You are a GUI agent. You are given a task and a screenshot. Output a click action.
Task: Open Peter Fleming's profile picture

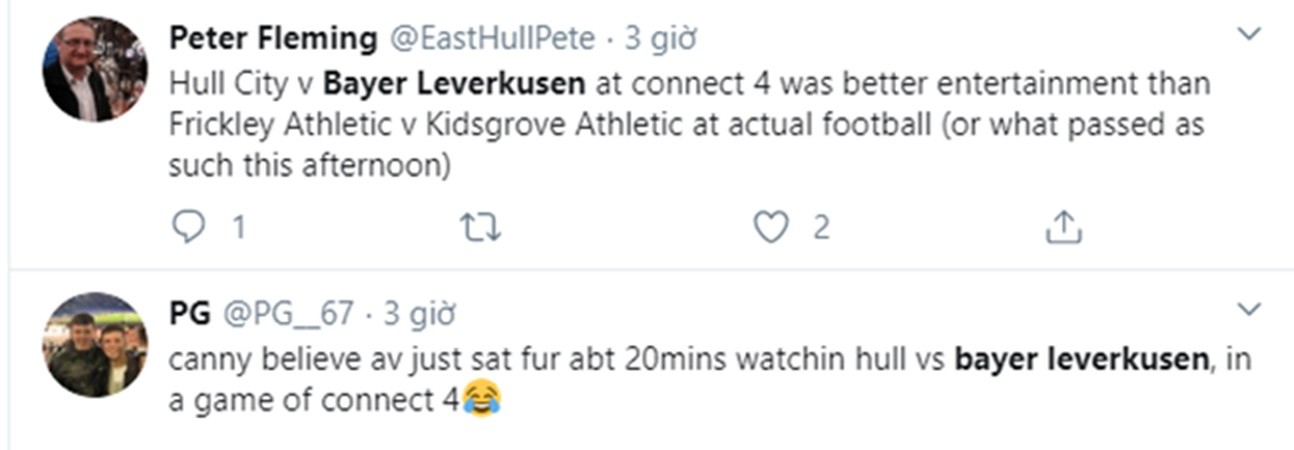click(95, 70)
